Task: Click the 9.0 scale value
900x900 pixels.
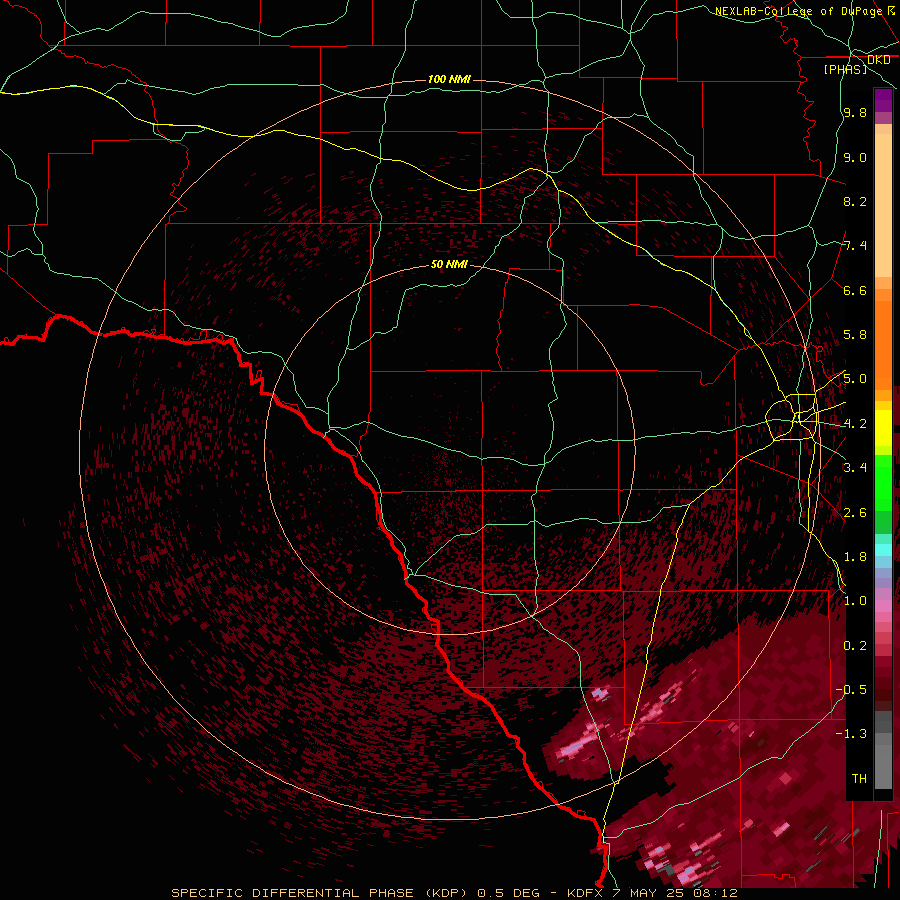Action: 855,157
